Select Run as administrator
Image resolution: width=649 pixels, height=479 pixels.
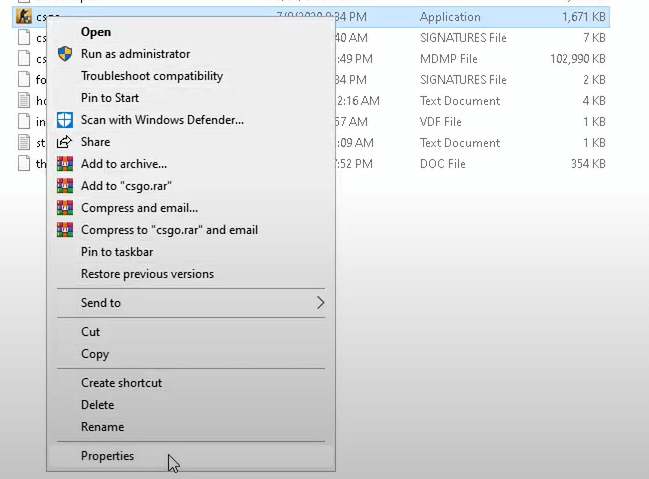[191, 54]
